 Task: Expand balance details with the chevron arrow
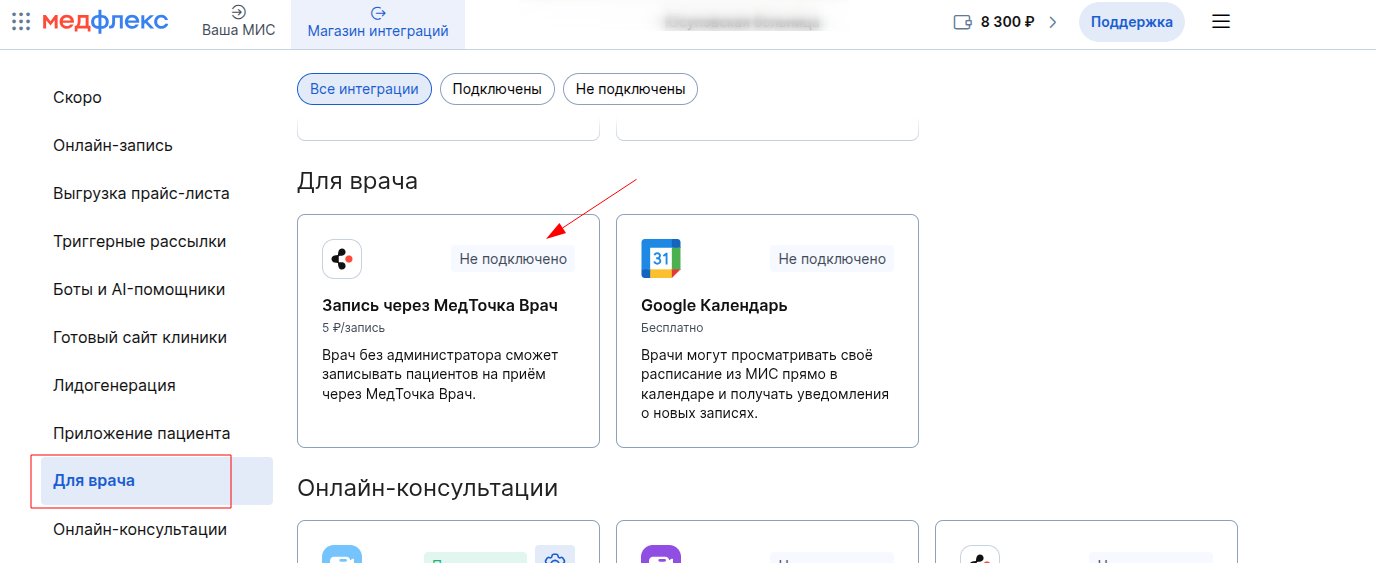point(1052,22)
